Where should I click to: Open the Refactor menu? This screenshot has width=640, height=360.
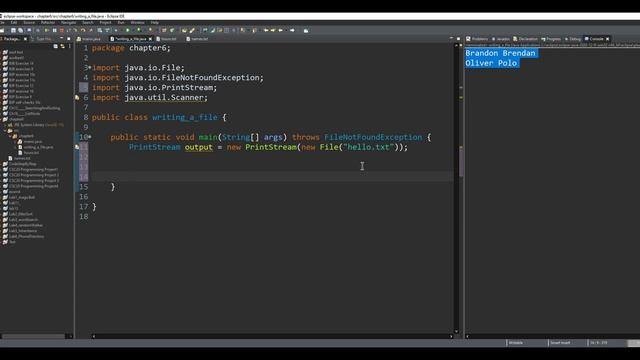[48, 22]
